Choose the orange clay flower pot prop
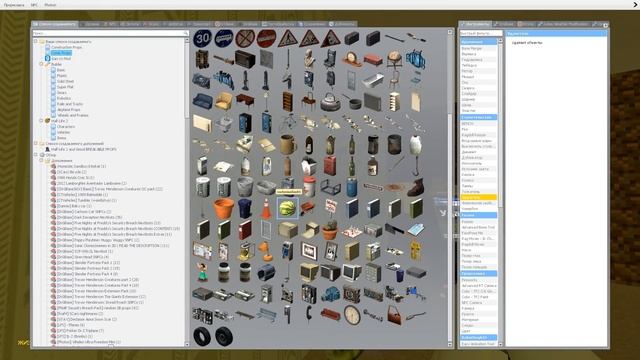Image resolution: width=640 pixels, height=360 pixels. click(x=224, y=208)
